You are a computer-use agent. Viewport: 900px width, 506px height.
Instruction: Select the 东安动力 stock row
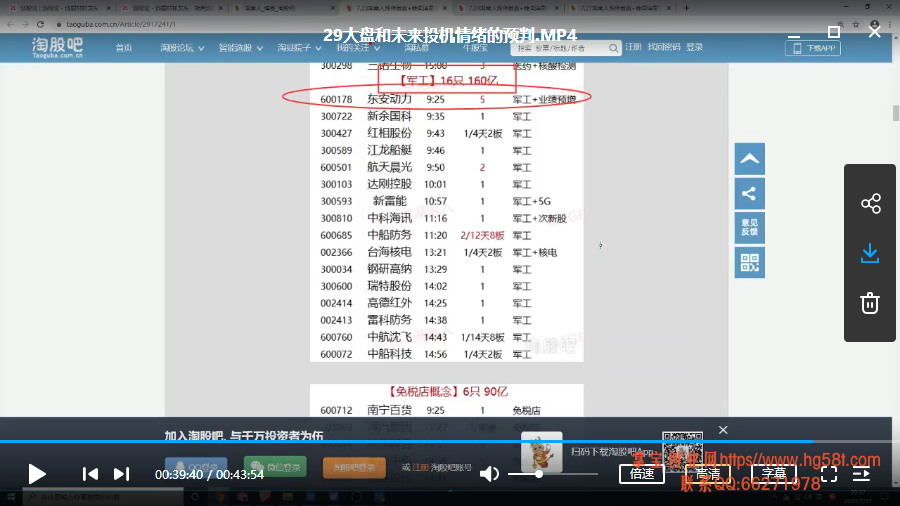click(447, 99)
